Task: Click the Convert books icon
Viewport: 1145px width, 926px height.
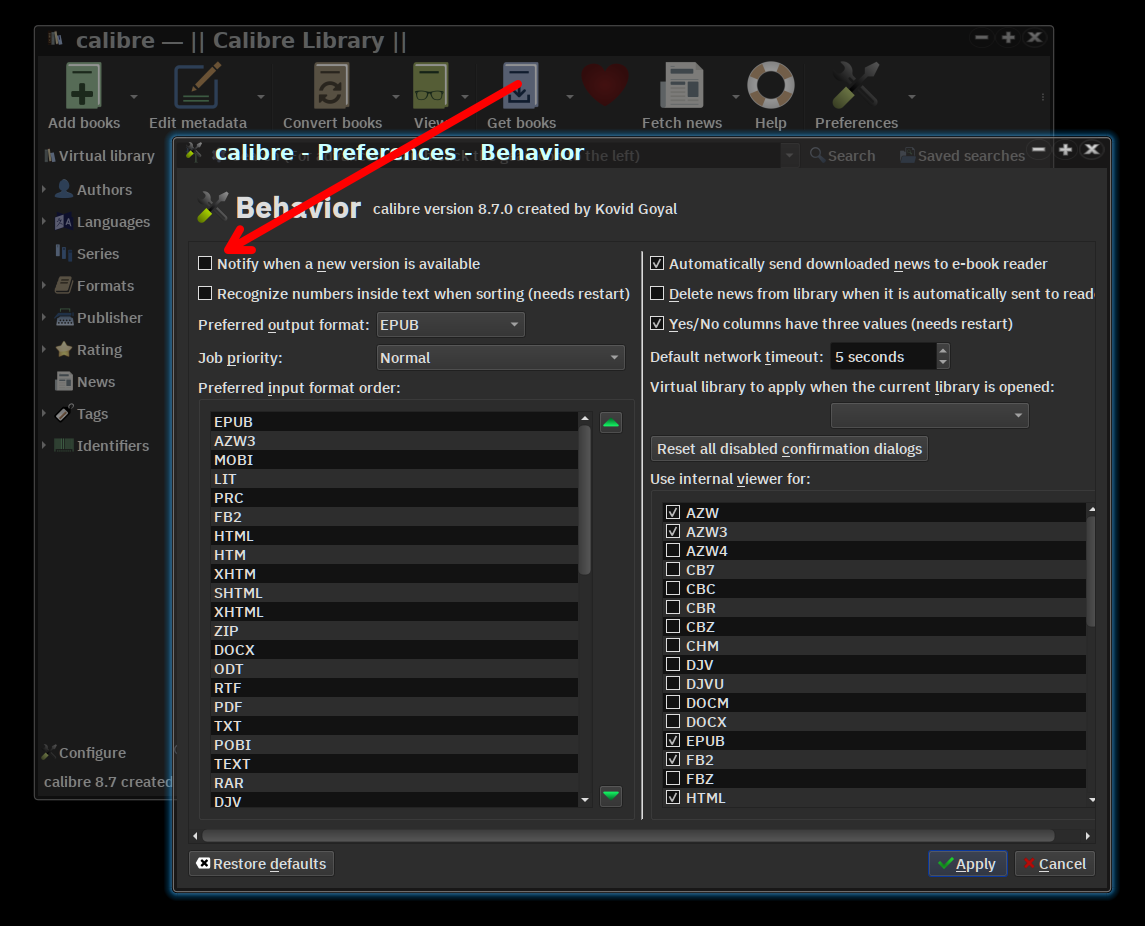Action: [332, 87]
